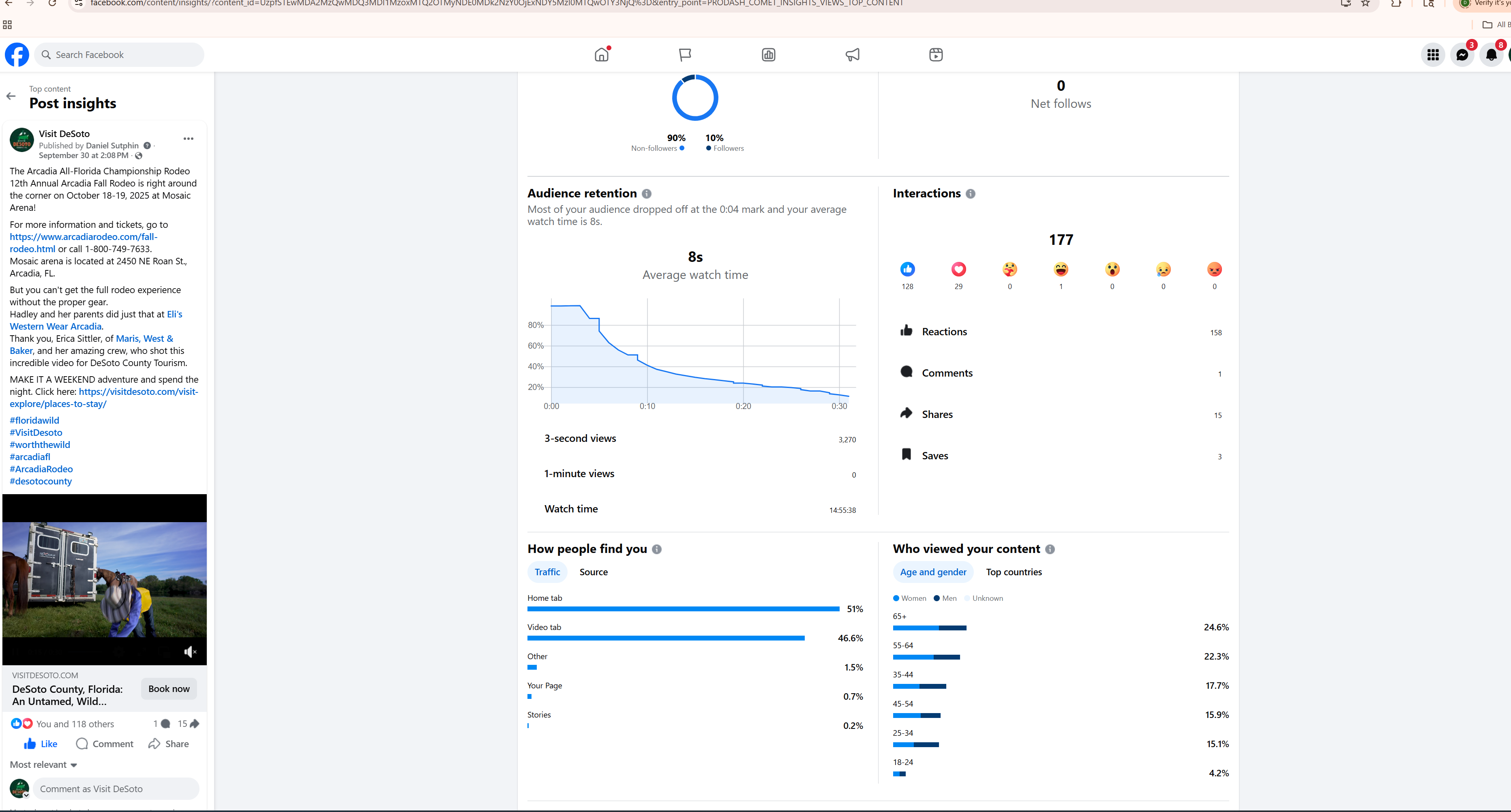Open the Messenger icon
The height and width of the screenshot is (812, 1511).
(1462, 55)
